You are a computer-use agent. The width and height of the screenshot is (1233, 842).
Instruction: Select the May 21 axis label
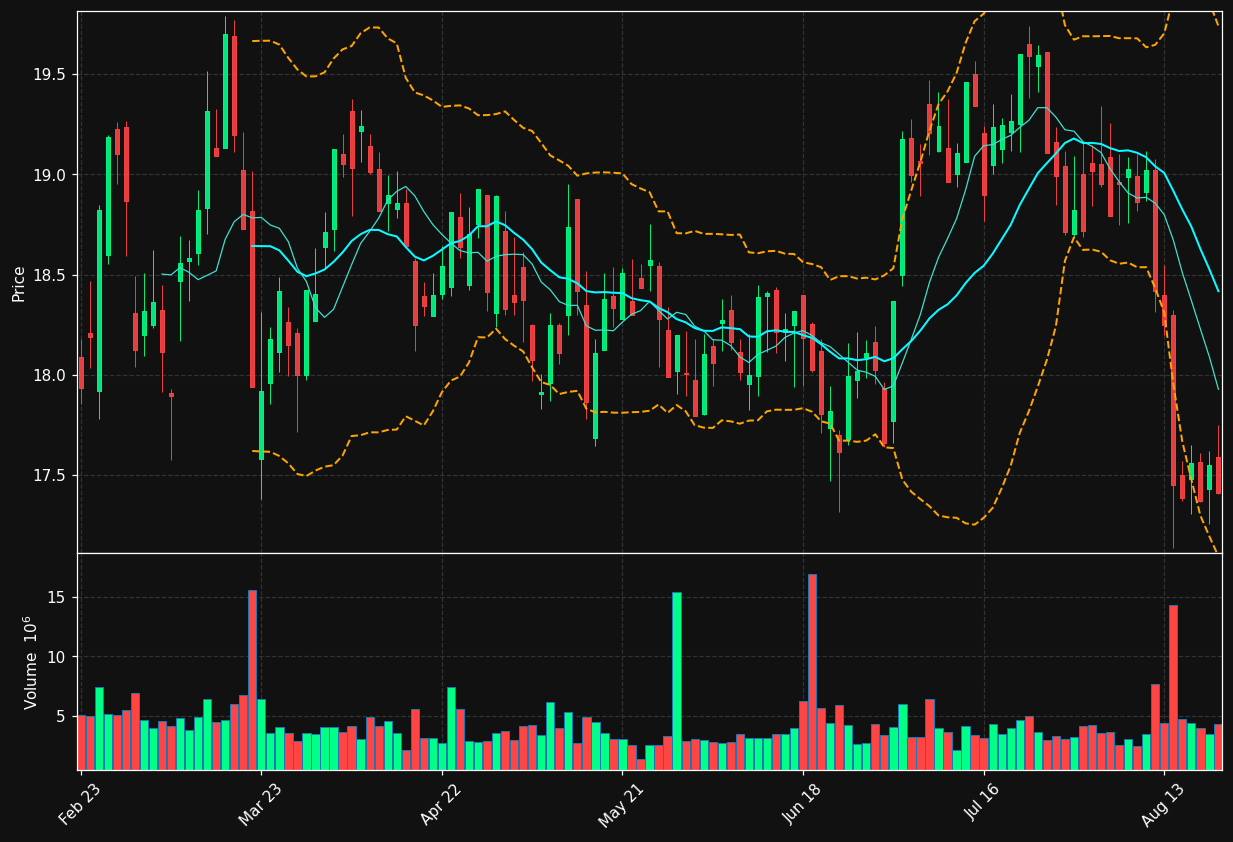[x=621, y=804]
